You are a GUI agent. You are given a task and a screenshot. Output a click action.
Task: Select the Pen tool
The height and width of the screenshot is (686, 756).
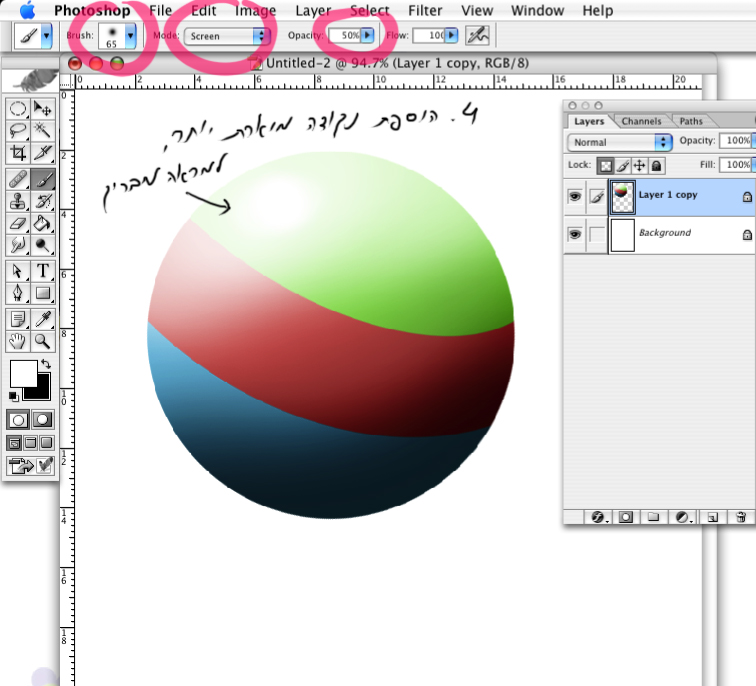pos(18,293)
